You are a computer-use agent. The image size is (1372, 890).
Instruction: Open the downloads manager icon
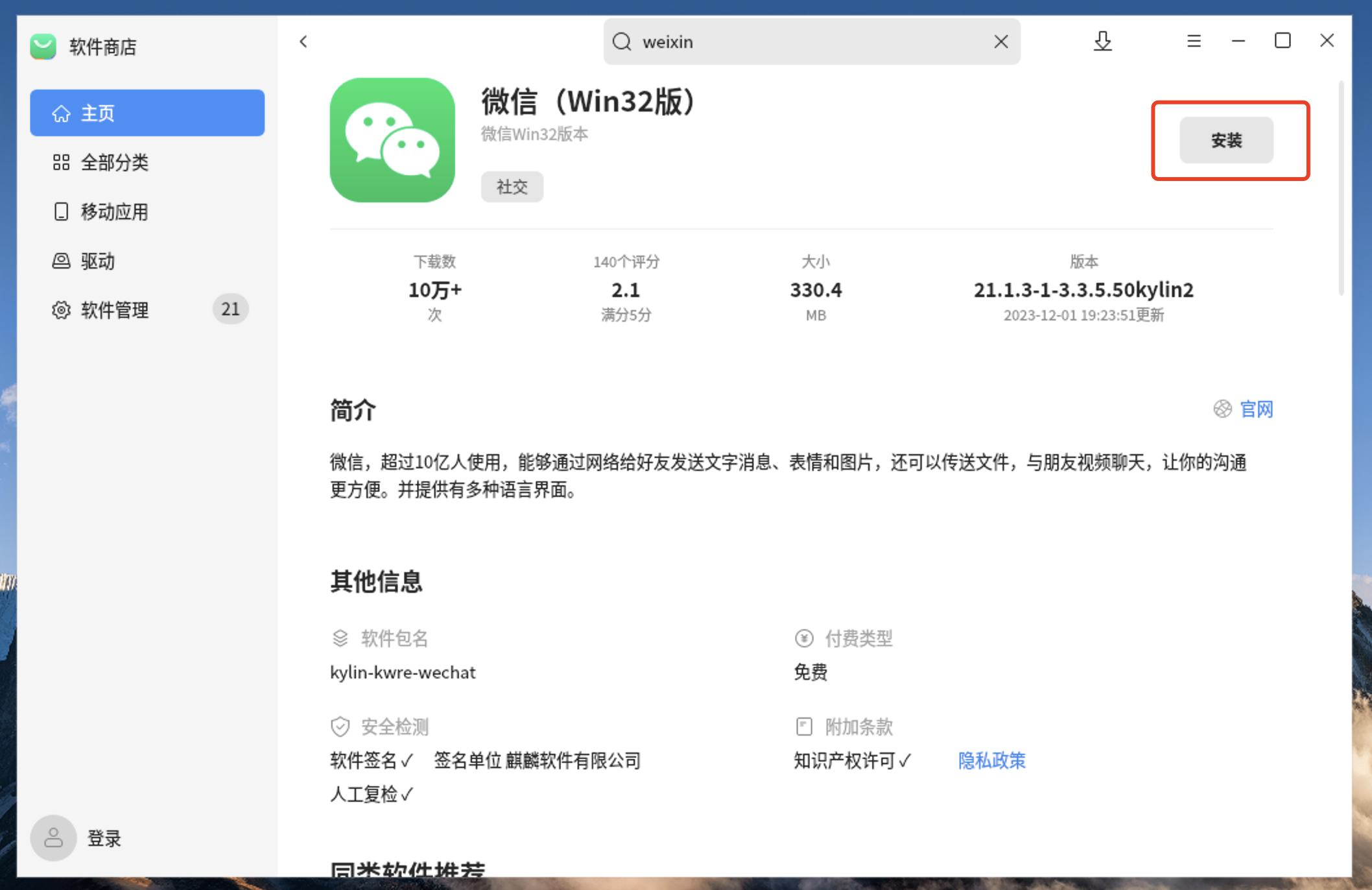[x=1102, y=42]
